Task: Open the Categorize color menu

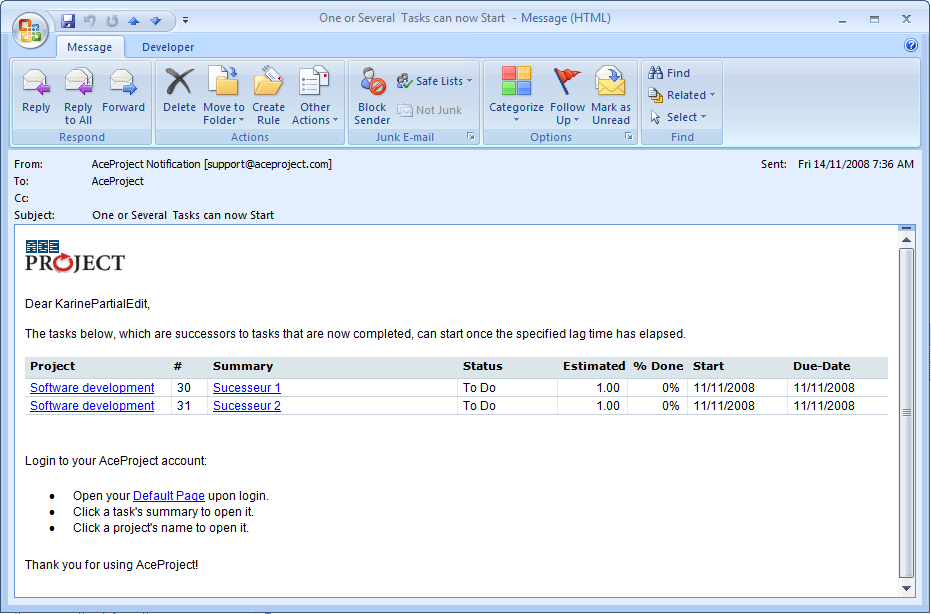Action: click(x=516, y=95)
